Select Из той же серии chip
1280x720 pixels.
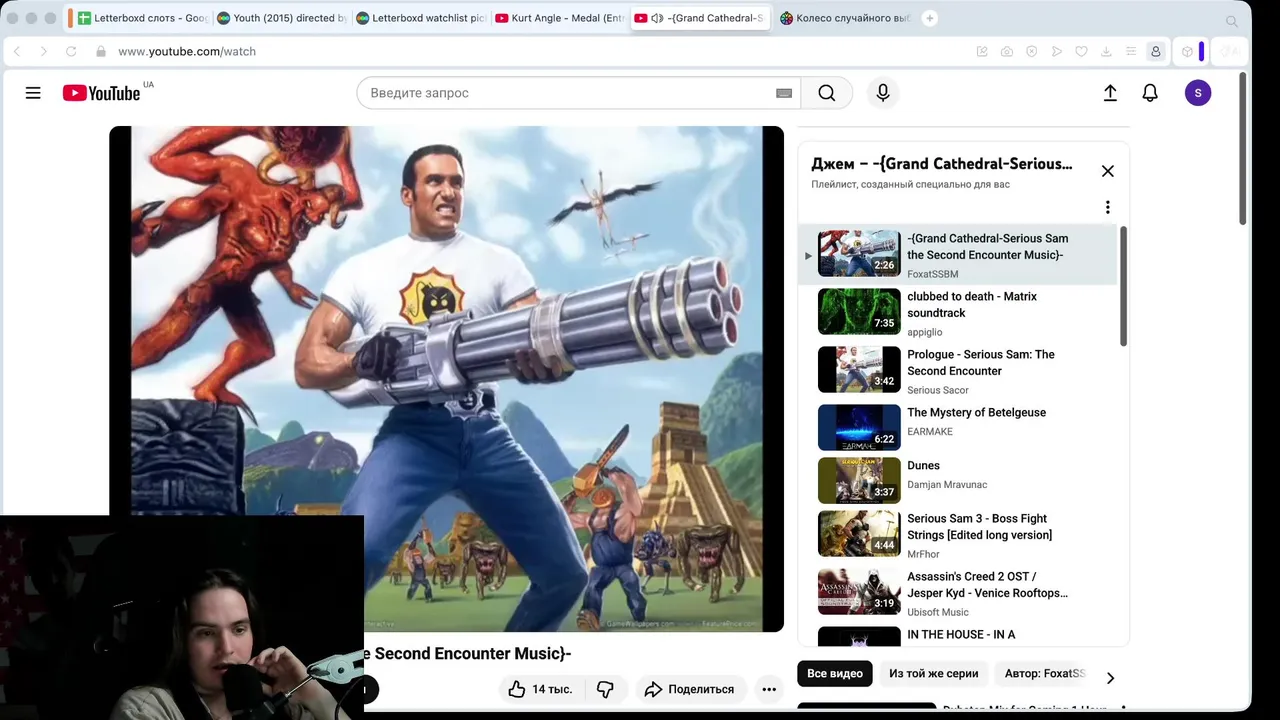point(934,673)
